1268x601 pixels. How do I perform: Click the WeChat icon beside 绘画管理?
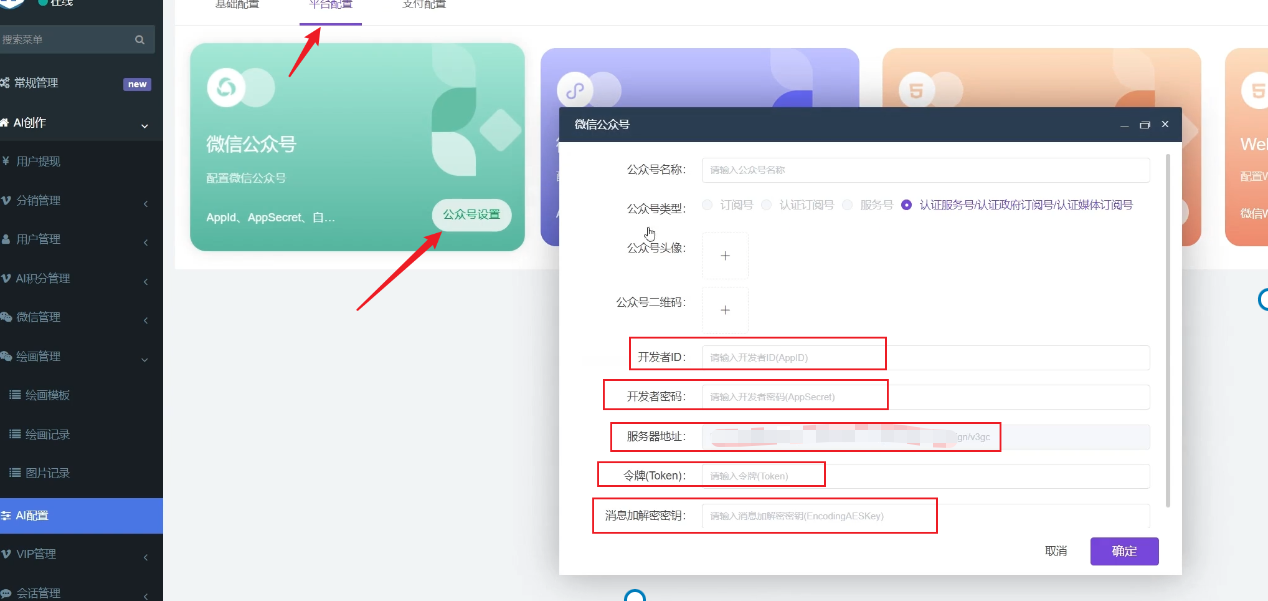[x=6, y=356]
